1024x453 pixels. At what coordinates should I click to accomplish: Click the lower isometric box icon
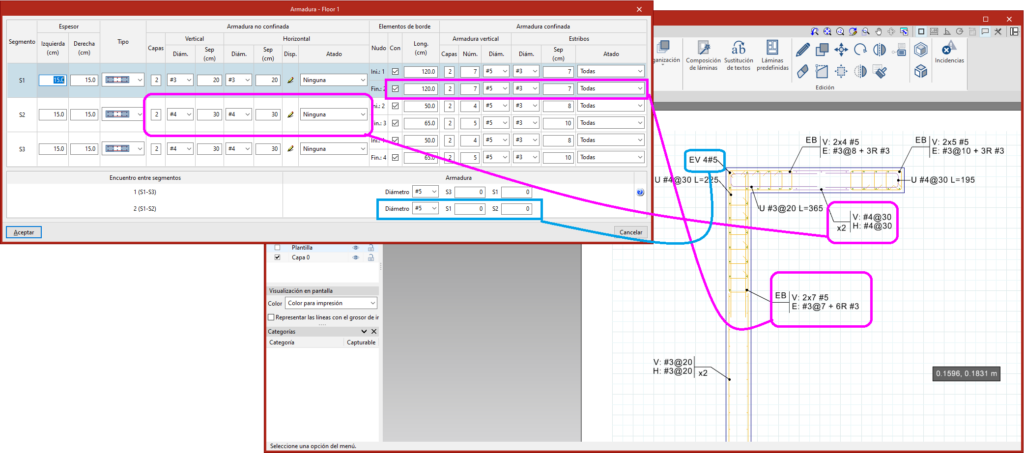pos(921,71)
